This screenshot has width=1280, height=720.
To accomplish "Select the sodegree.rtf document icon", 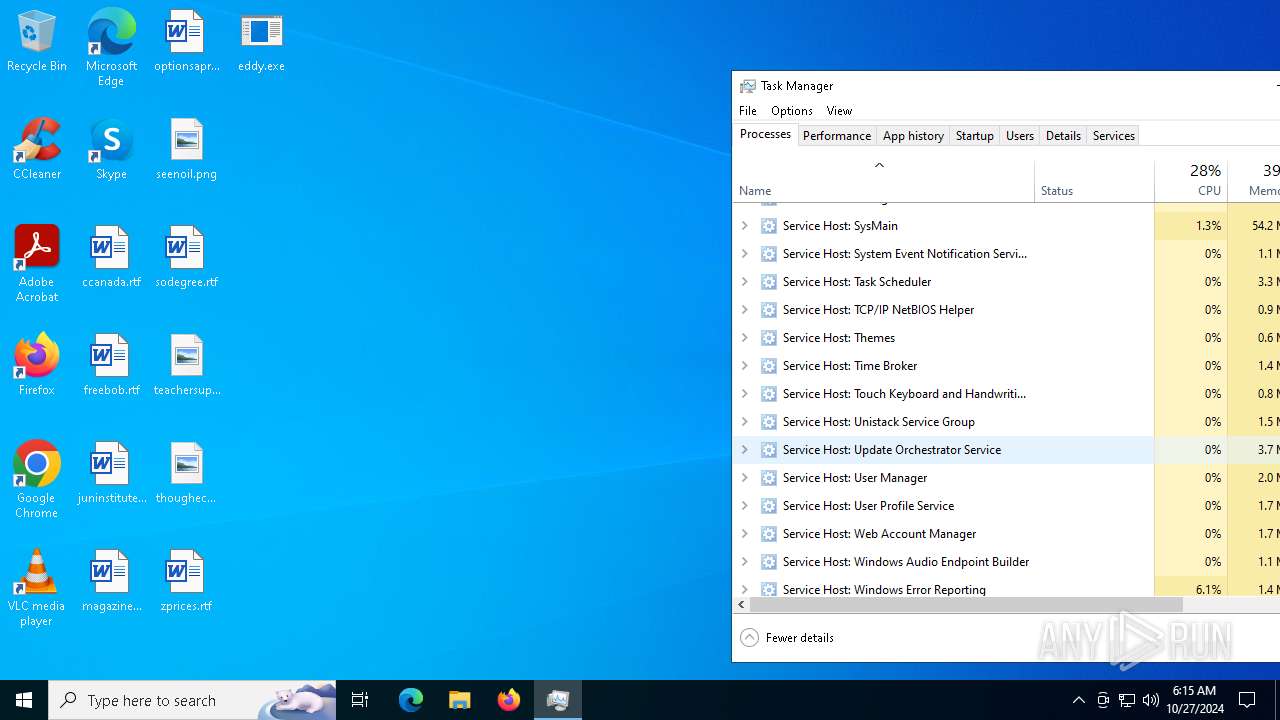I will tap(186, 257).
